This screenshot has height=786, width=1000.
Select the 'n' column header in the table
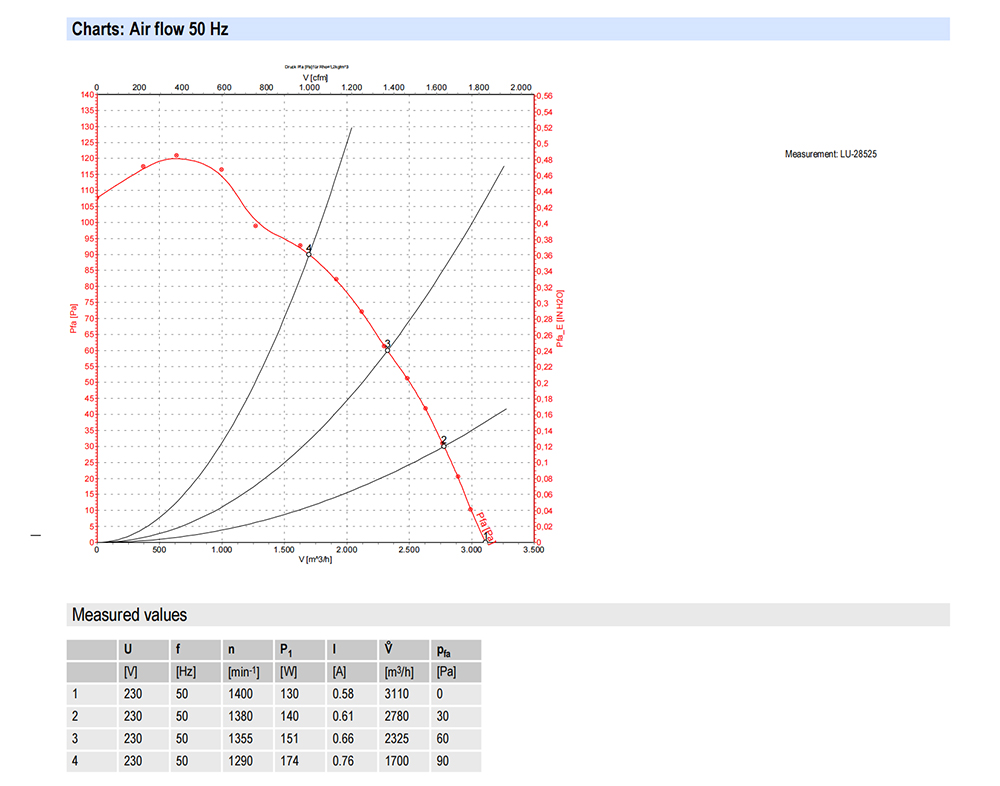[232, 650]
